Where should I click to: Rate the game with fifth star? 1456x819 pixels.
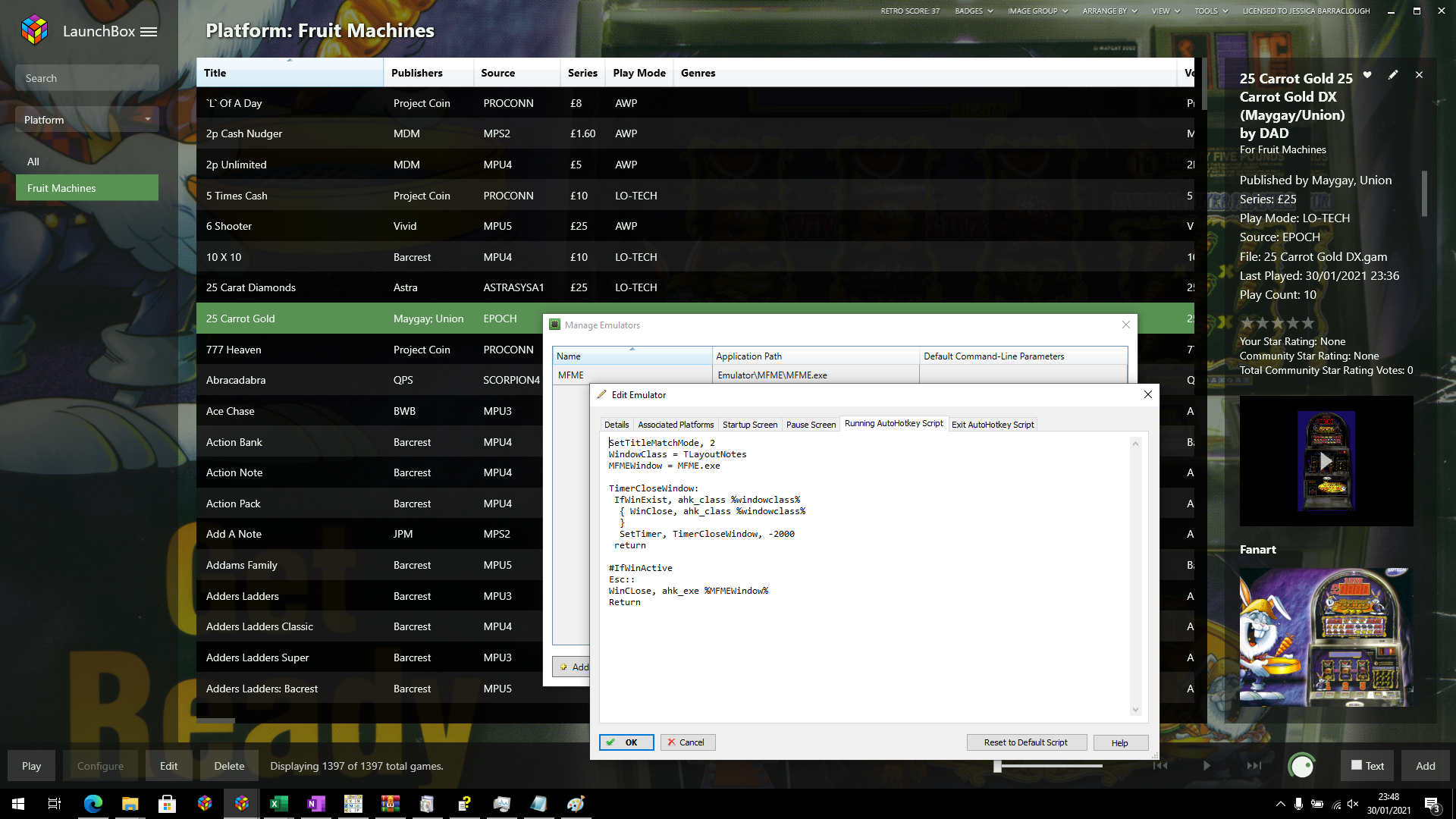coord(1308,323)
